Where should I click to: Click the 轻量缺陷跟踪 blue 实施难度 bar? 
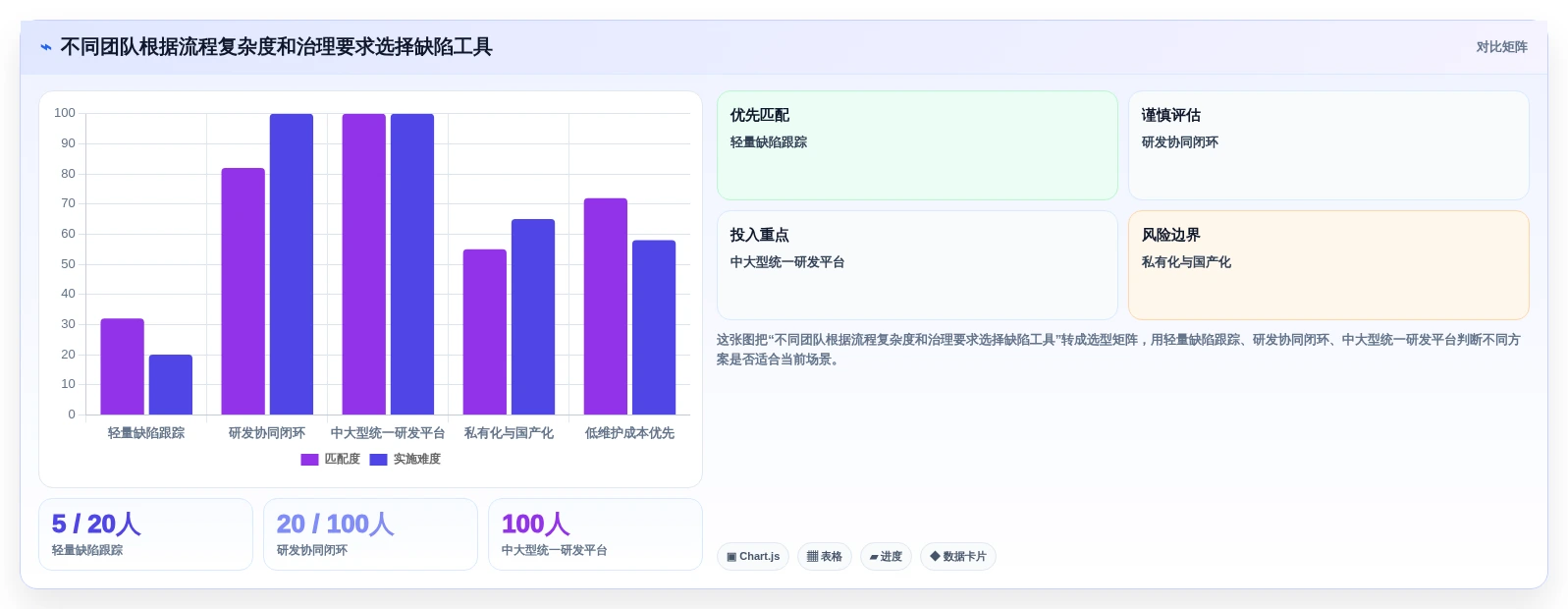tap(171, 384)
